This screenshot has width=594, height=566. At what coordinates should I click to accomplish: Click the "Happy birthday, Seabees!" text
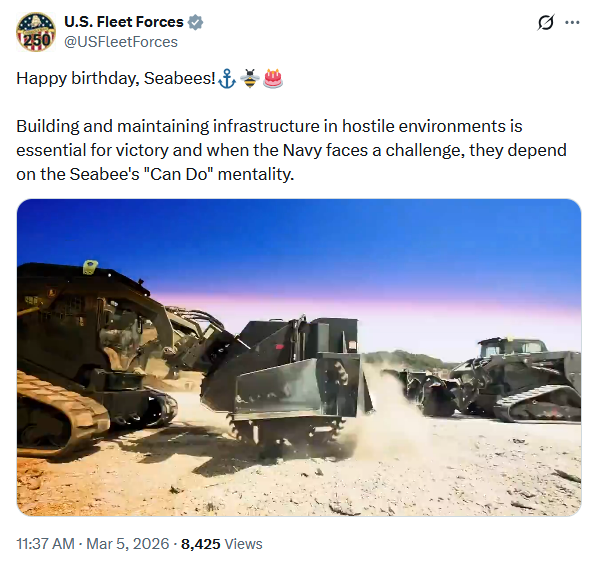pyautogui.click(x=116, y=78)
